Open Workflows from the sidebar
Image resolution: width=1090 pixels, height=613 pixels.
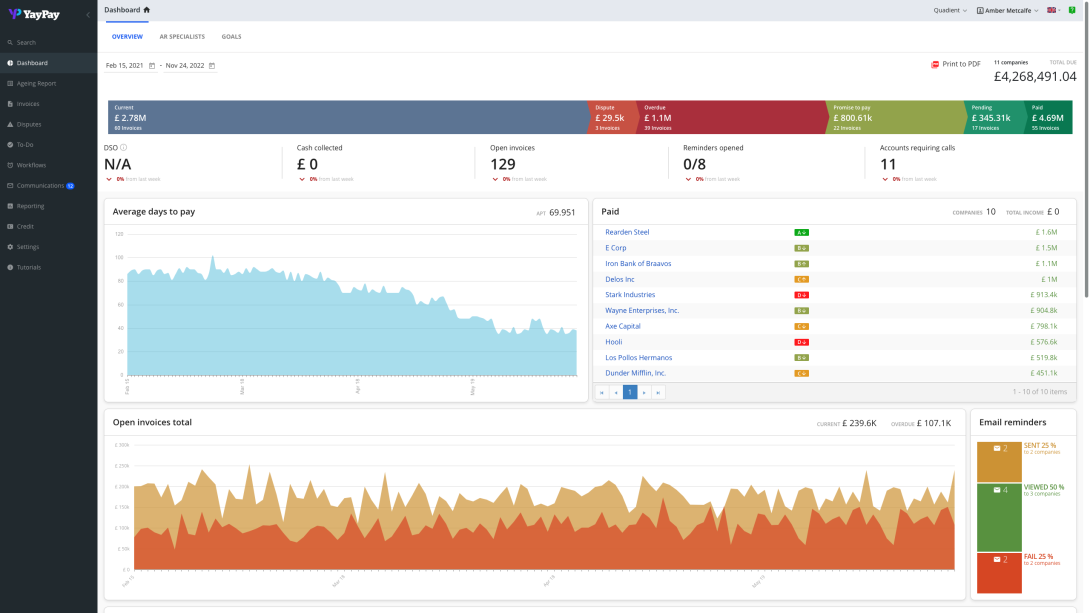pos(31,165)
